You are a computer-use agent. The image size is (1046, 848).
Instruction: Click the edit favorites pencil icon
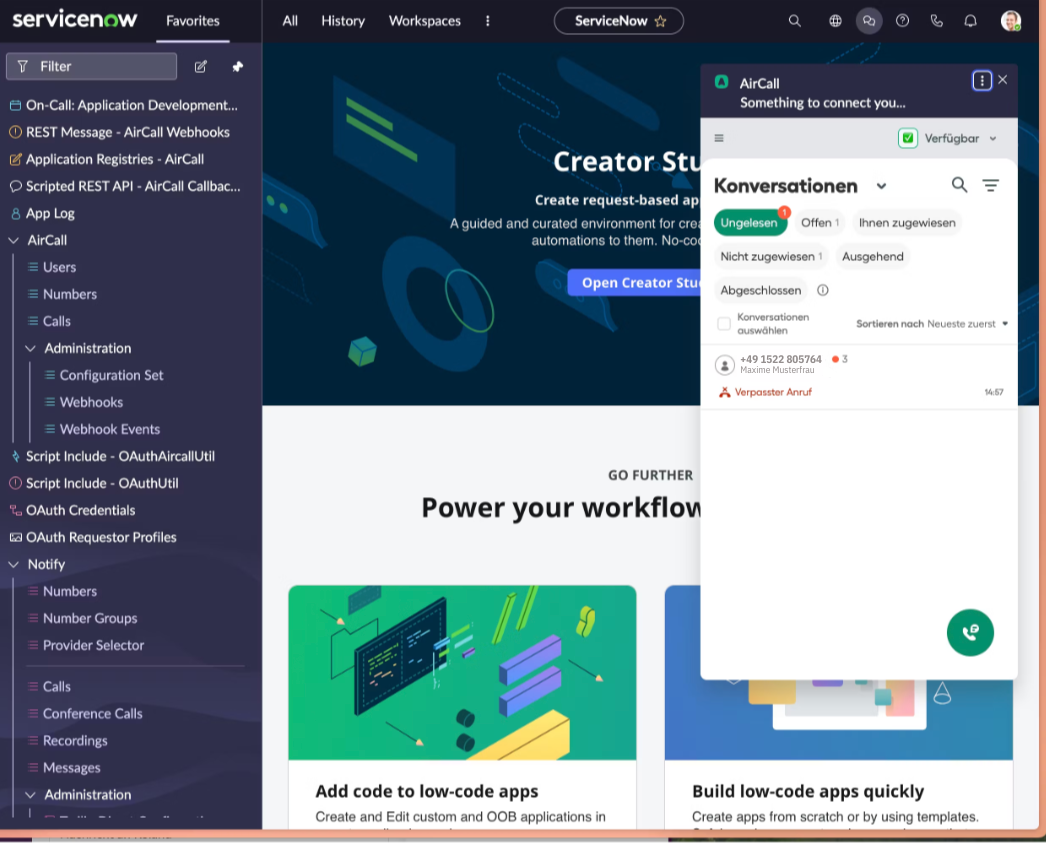point(200,67)
